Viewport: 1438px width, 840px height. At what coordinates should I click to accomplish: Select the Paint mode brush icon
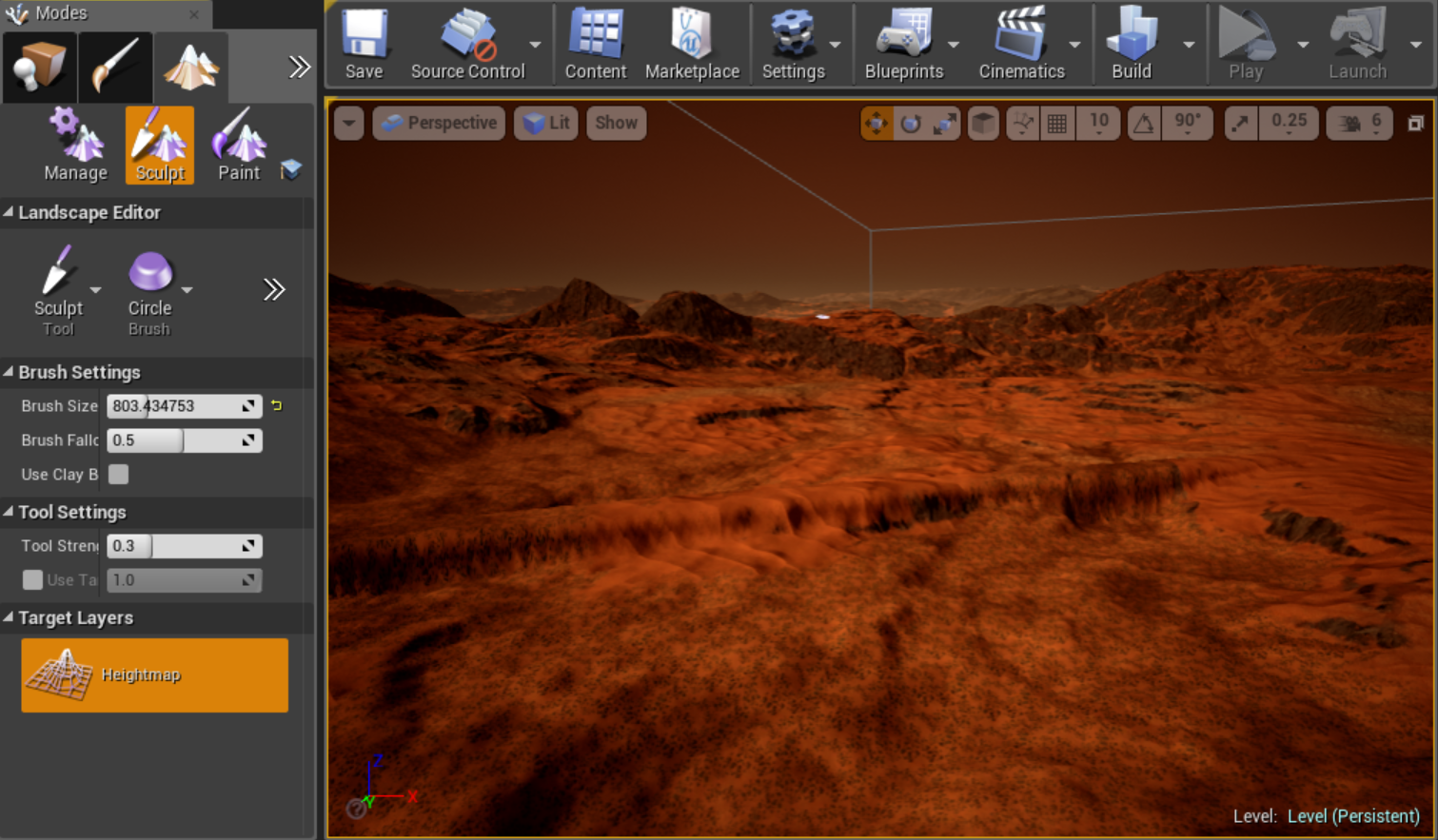(115, 67)
